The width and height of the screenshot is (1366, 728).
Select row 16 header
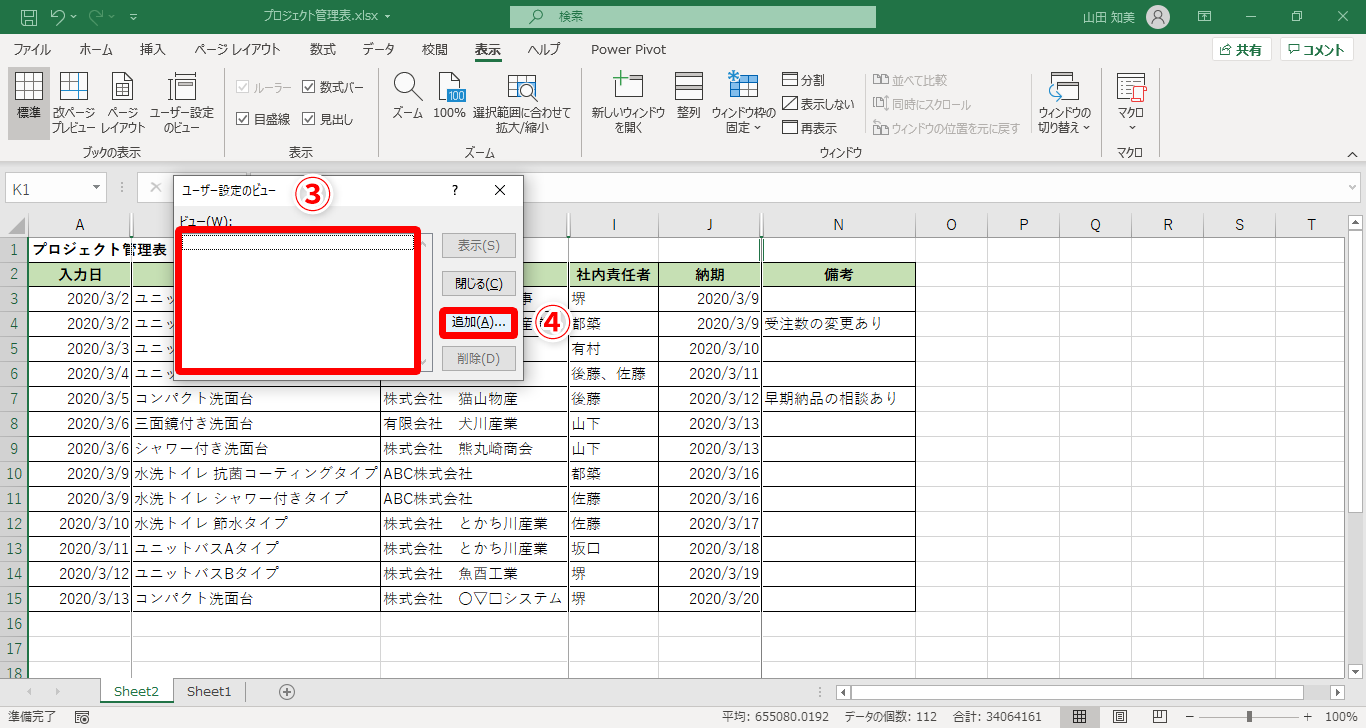(14, 623)
